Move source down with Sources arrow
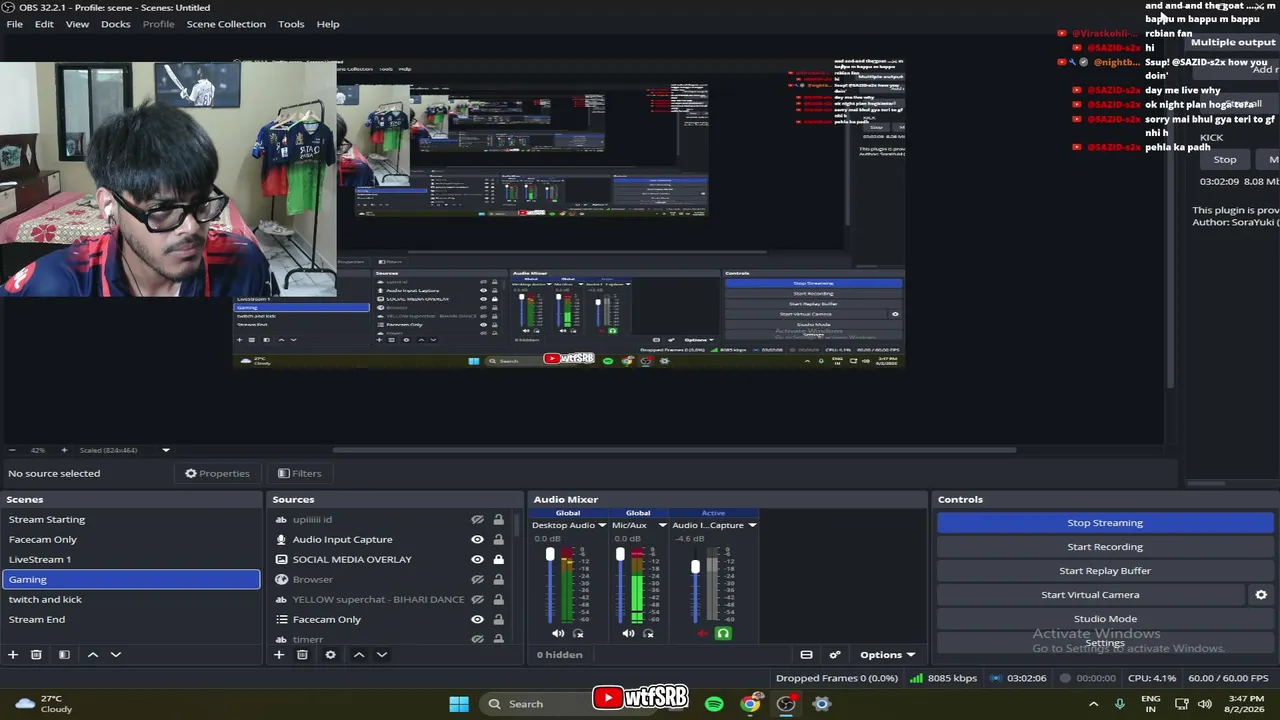Image resolution: width=1280 pixels, height=720 pixels. point(382,655)
